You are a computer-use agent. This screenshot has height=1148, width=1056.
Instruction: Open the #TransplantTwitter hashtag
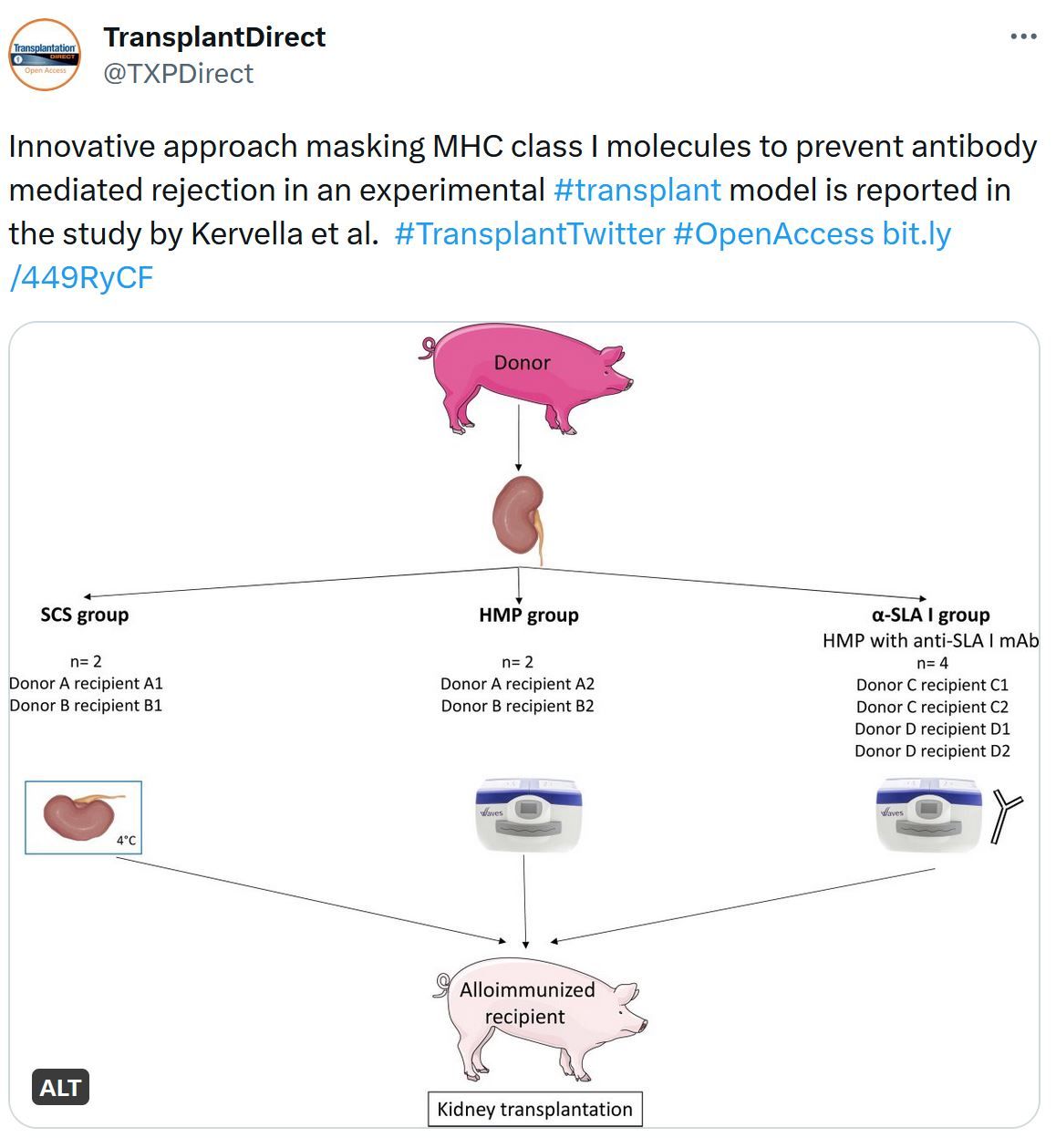point(530,233)
